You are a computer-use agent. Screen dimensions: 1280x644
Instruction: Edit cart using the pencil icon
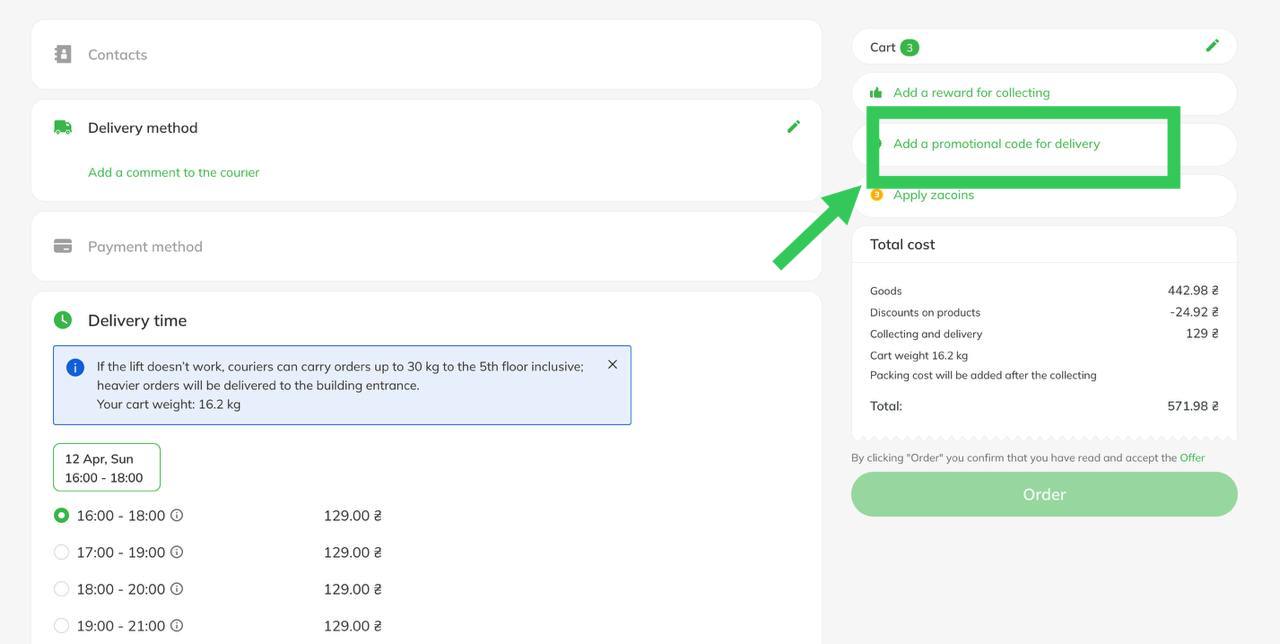1212,45
